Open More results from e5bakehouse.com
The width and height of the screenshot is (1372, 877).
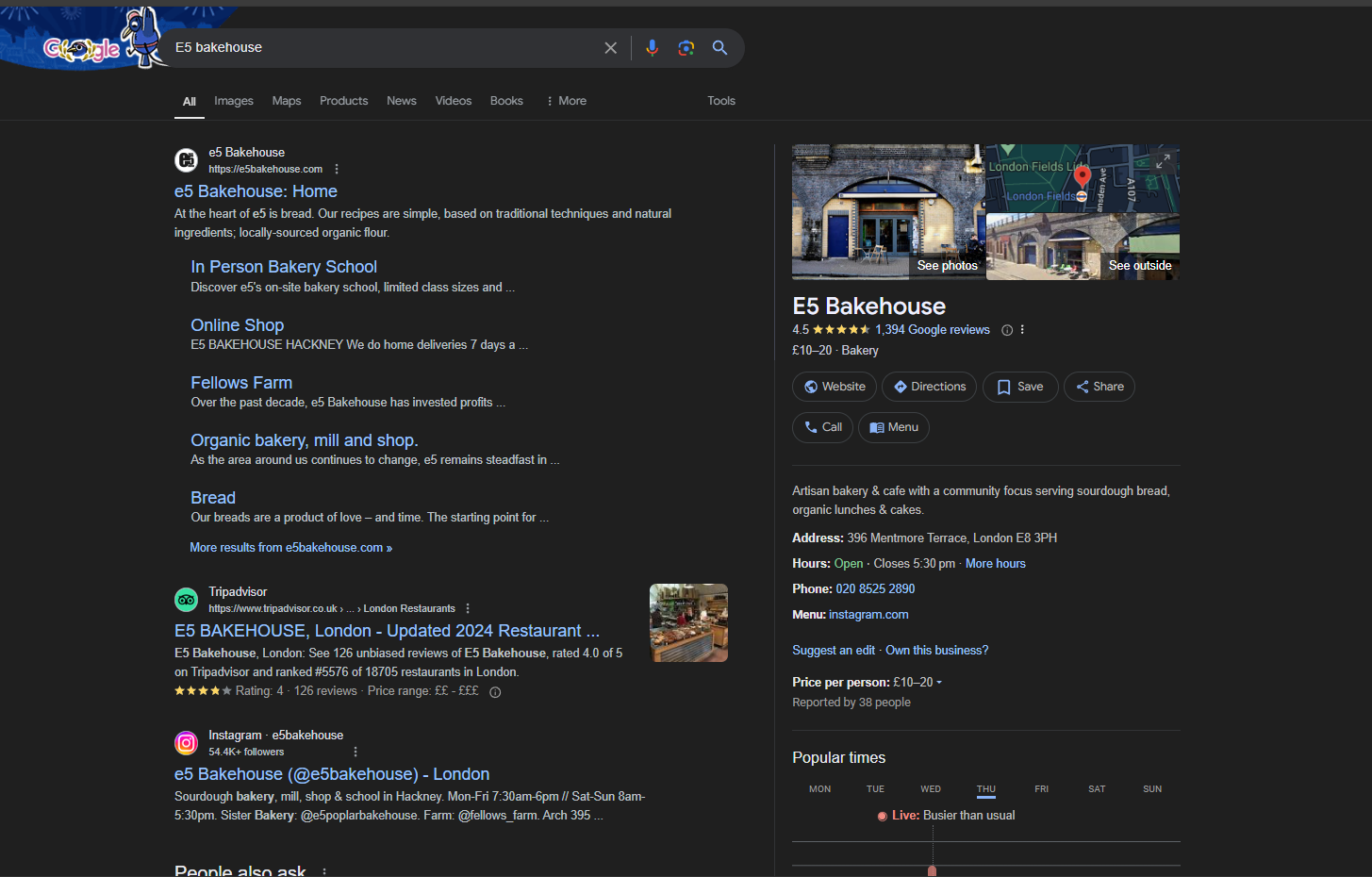pos(291,548)
